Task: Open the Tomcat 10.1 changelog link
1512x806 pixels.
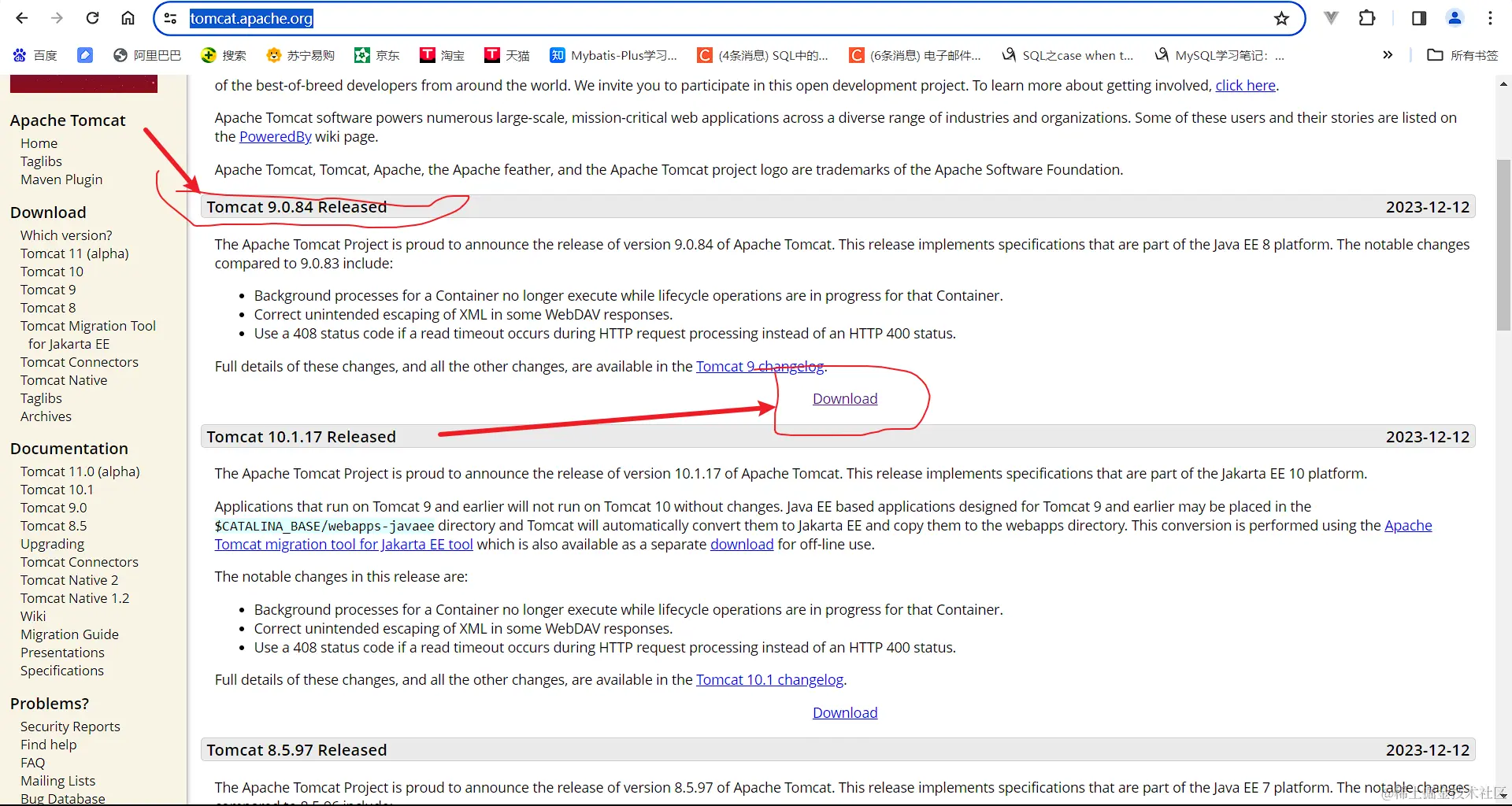Action: (x=769, y=679)
